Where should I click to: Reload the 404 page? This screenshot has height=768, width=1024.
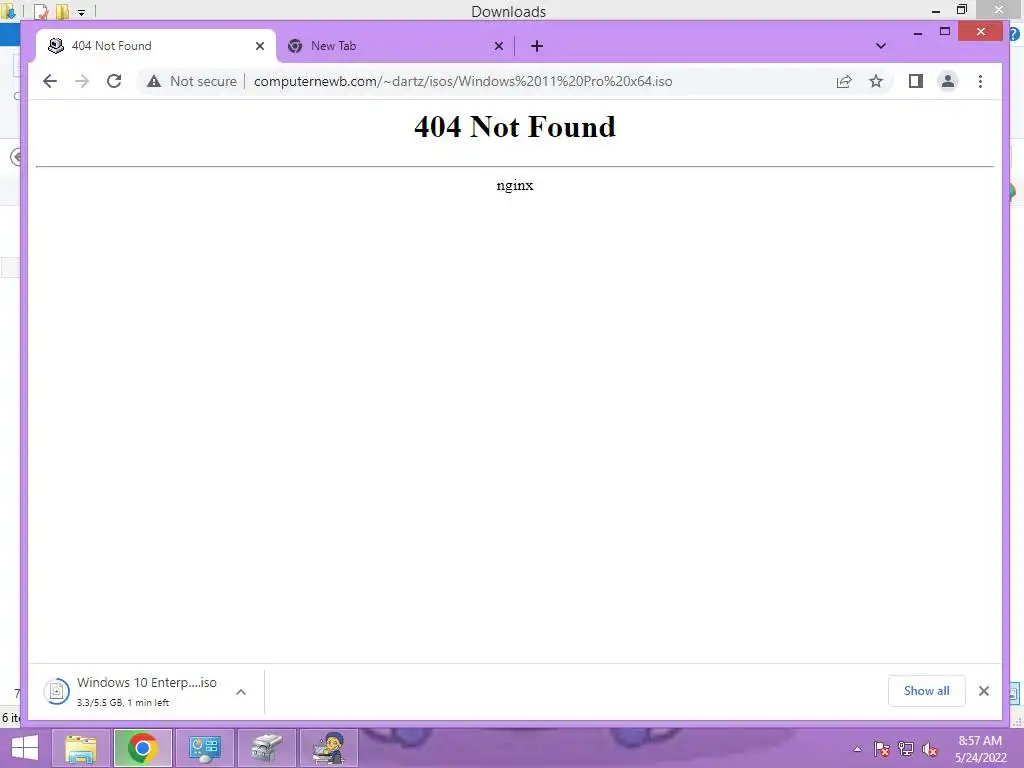coord(114,81)
